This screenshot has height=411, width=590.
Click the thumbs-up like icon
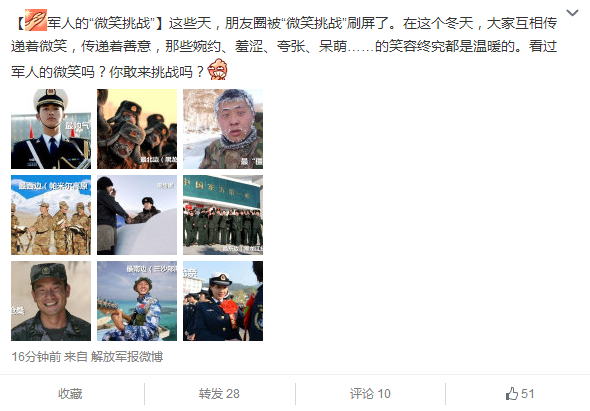point(512,394)
